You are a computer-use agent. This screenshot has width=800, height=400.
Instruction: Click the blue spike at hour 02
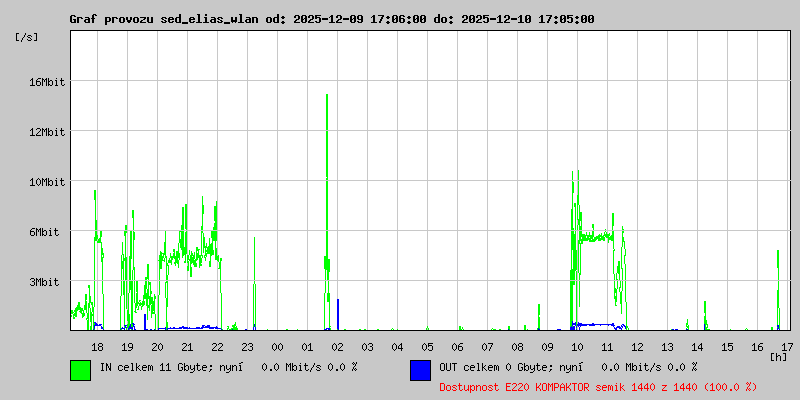(x=338, y=314)
